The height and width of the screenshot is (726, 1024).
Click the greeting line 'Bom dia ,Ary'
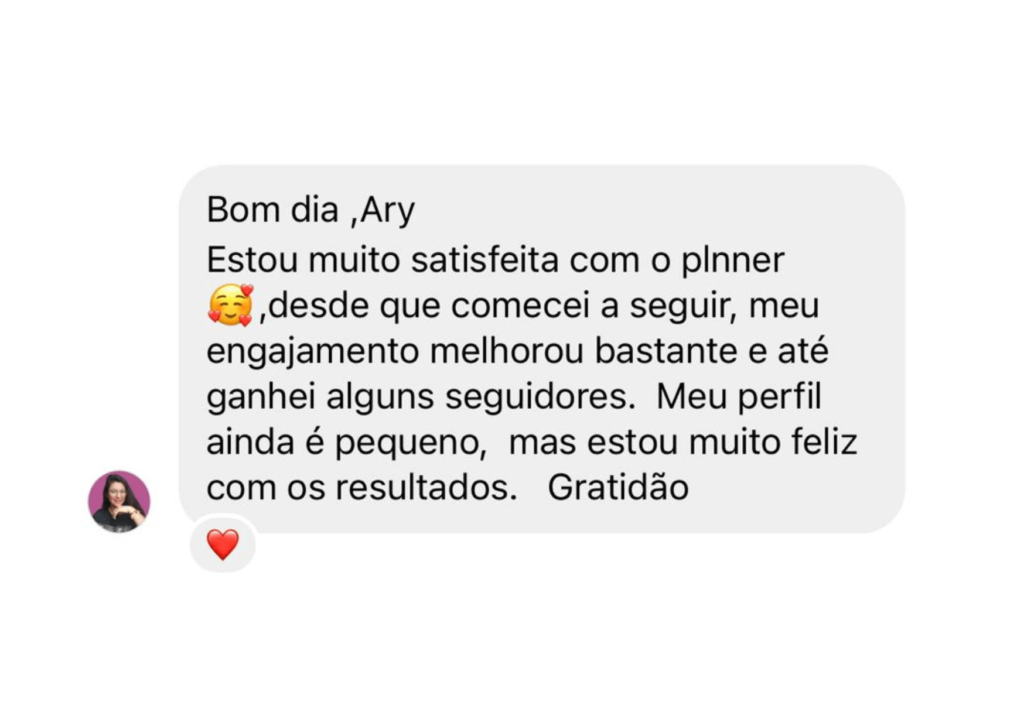(311, 210)
